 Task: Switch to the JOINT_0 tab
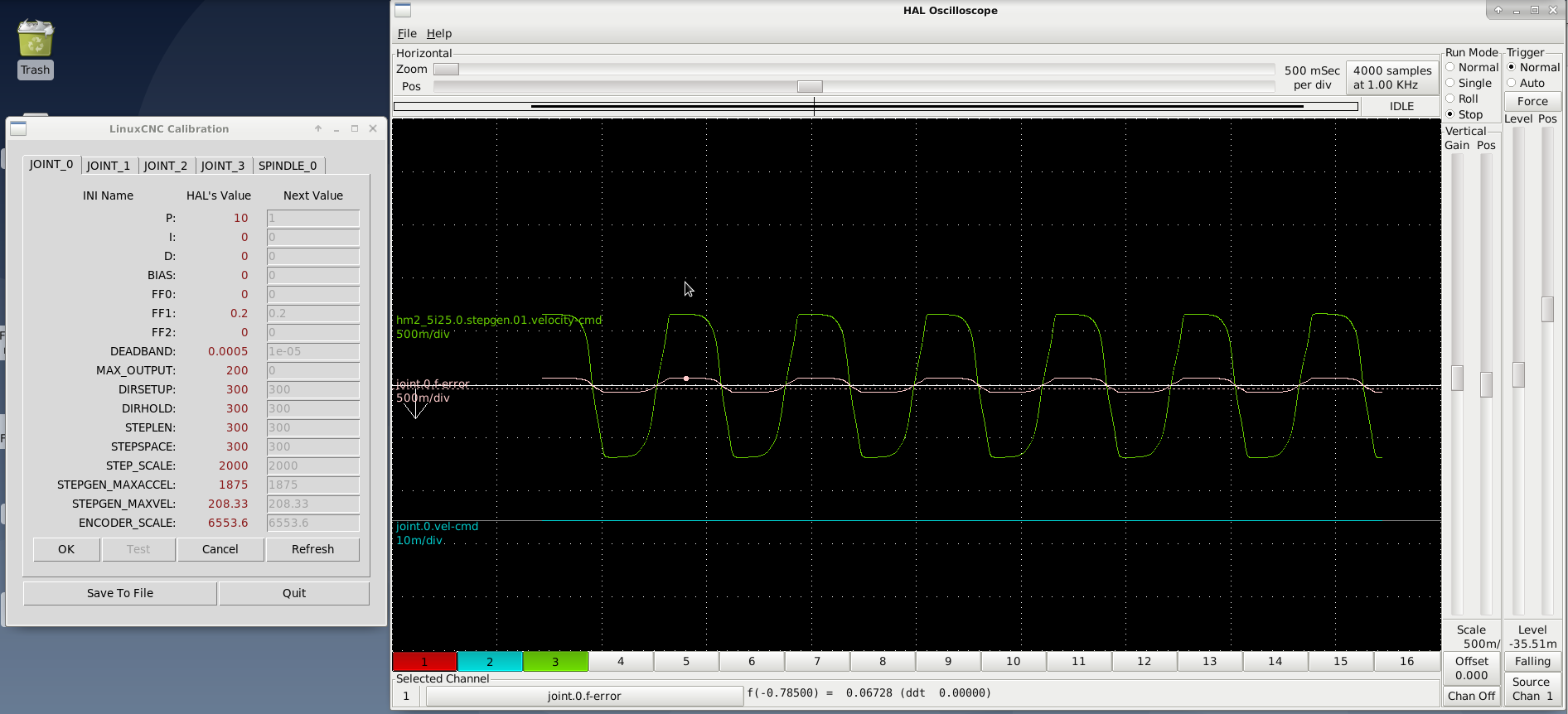point(51,164)
